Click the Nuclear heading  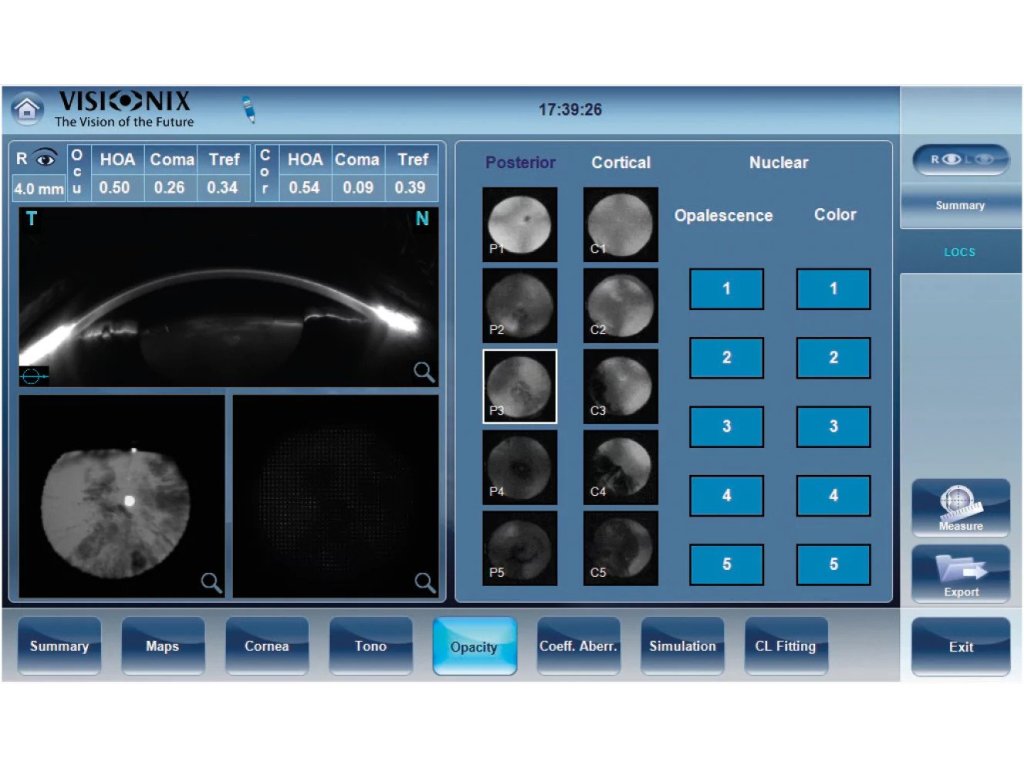coord(778,163)
